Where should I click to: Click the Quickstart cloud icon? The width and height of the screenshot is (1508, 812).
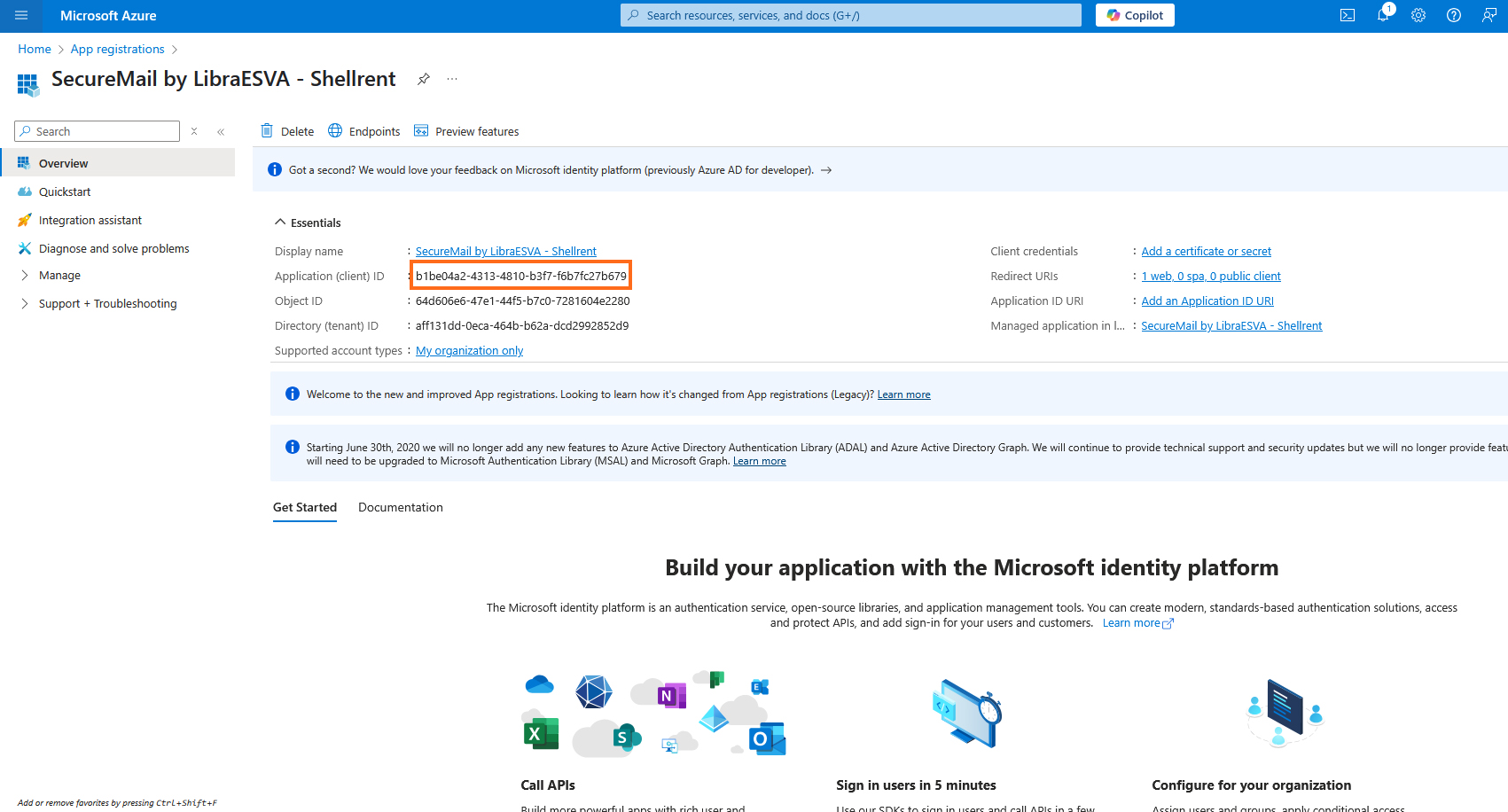click(24, 191)
